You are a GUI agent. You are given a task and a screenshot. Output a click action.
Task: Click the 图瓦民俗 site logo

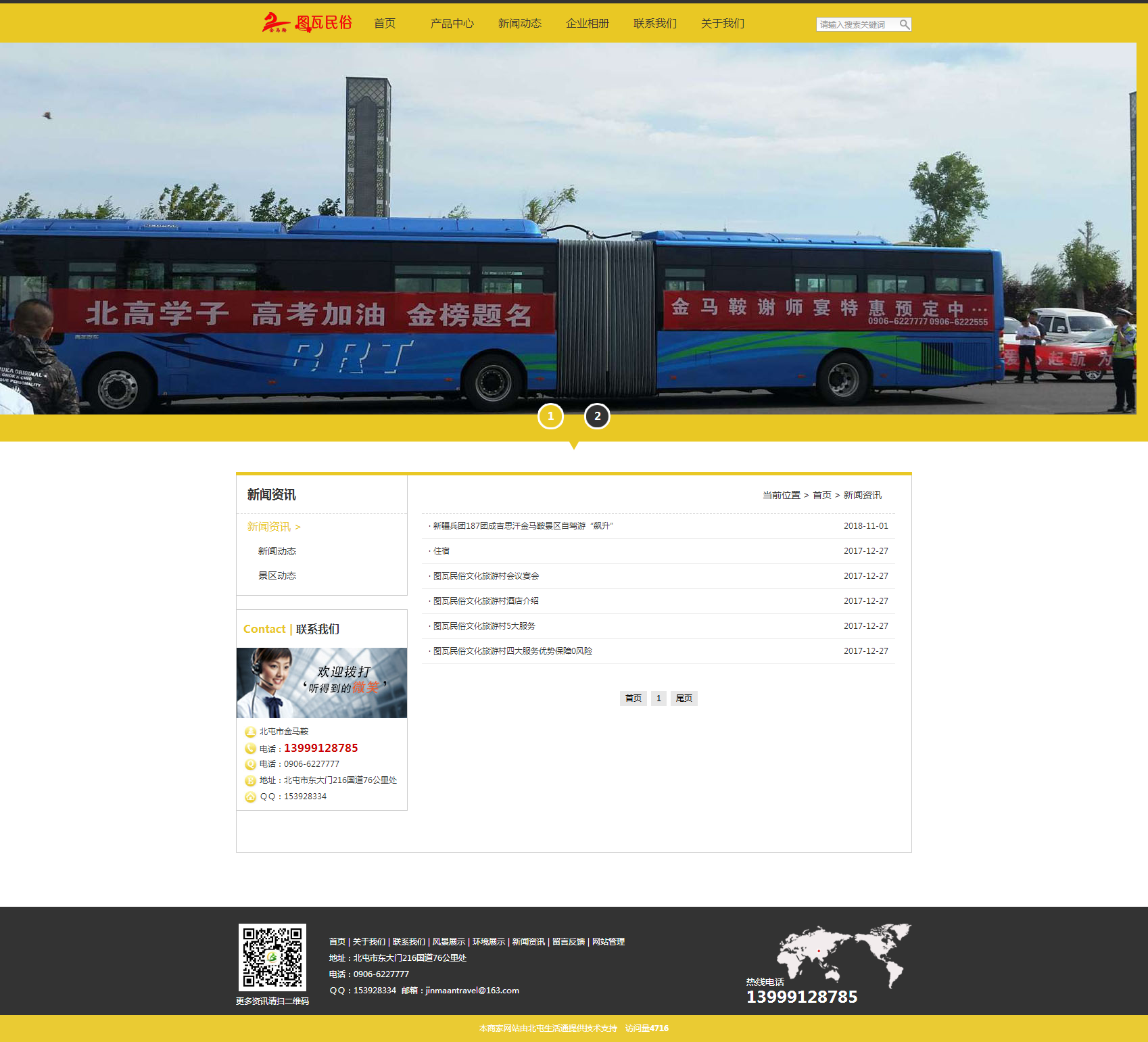308,23
